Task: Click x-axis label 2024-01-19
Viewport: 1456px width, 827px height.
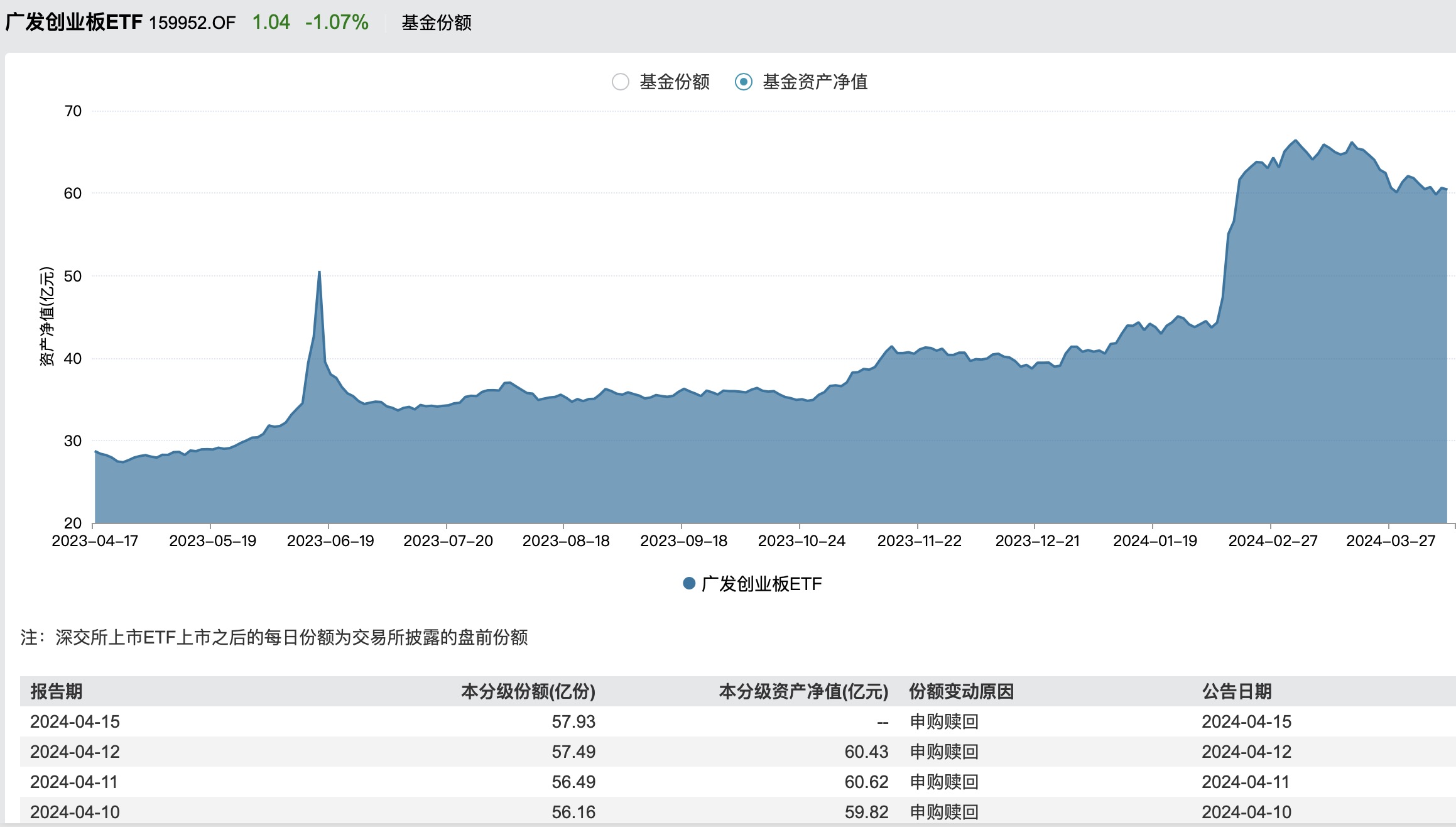Action: tap(1155, 541)
